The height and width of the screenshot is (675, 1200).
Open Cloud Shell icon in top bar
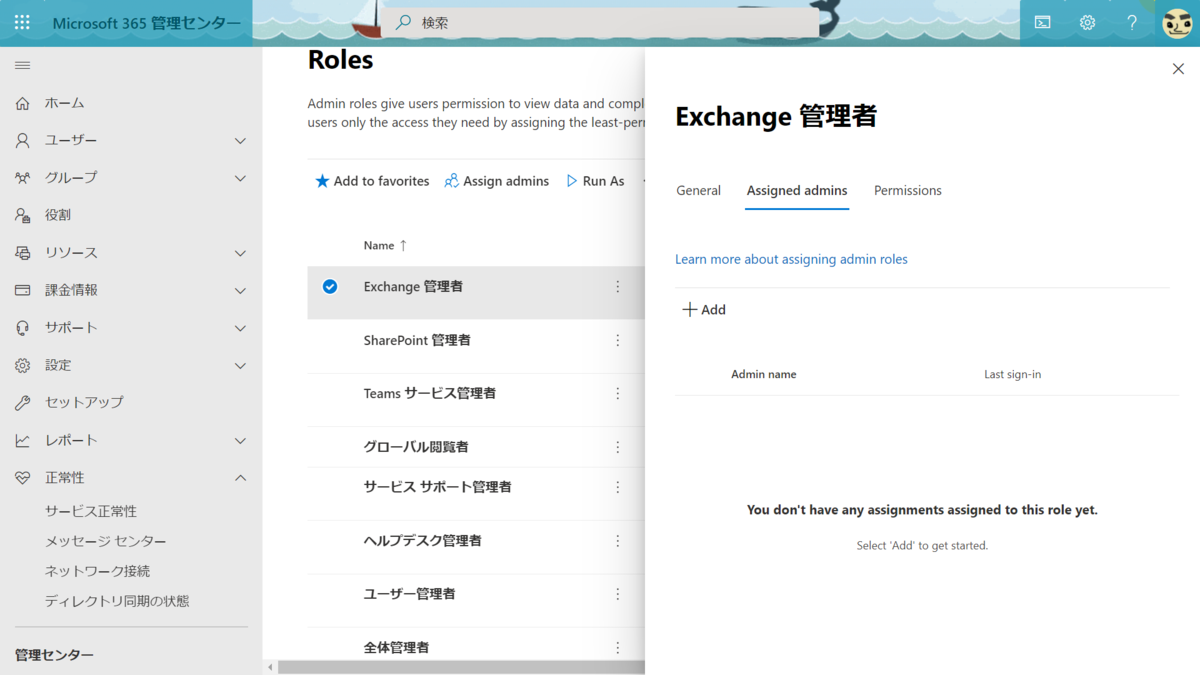[1042, 22]
